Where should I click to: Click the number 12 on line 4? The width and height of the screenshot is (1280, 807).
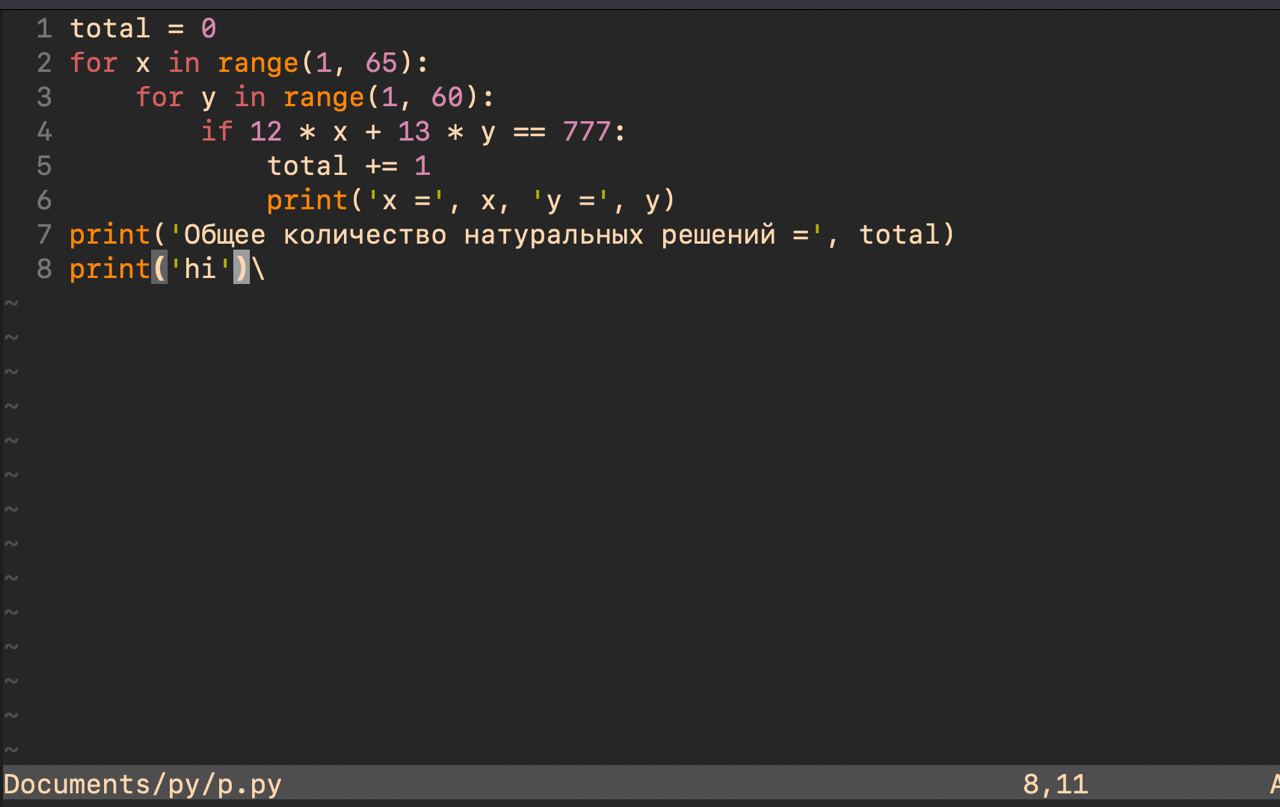coord(266,131)
